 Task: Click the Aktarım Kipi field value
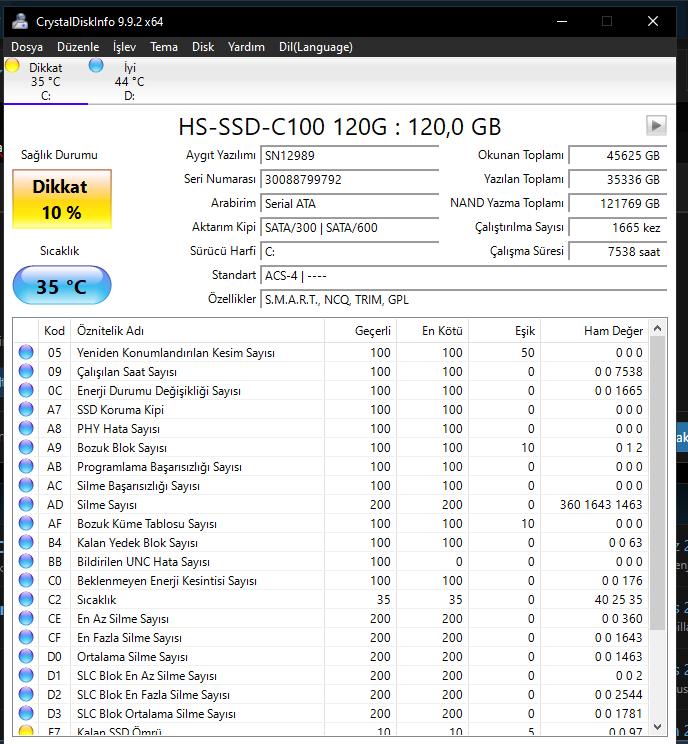click(x=350, y=228)
